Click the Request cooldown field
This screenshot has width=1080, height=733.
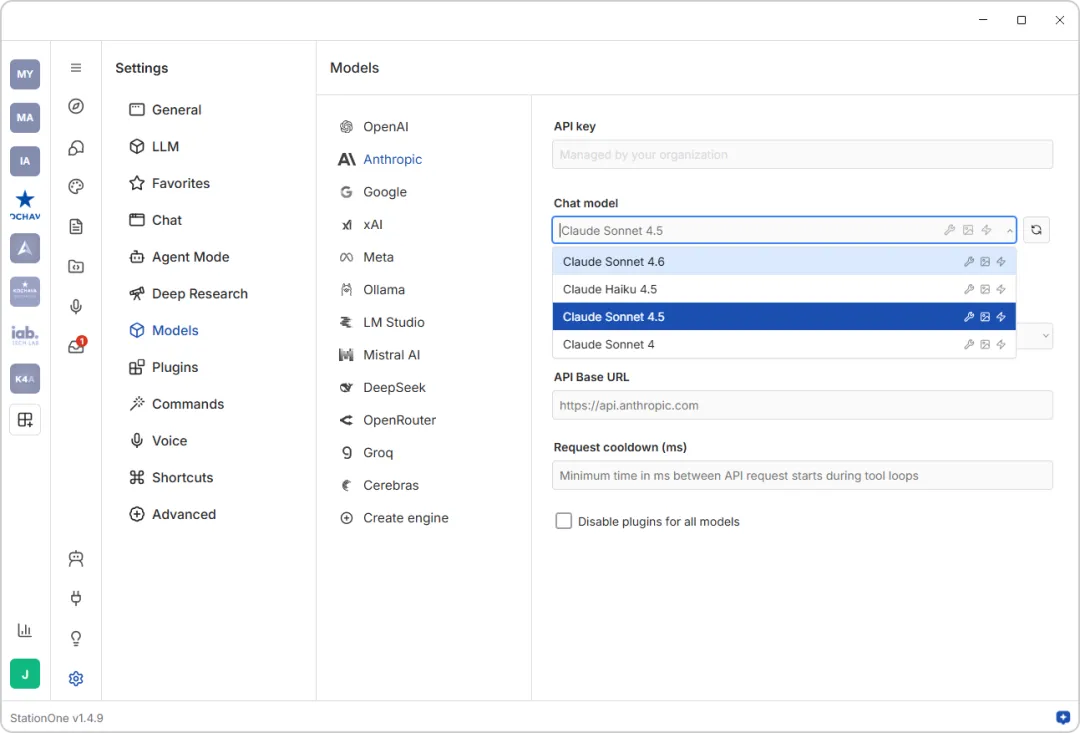tap(802, 475)
